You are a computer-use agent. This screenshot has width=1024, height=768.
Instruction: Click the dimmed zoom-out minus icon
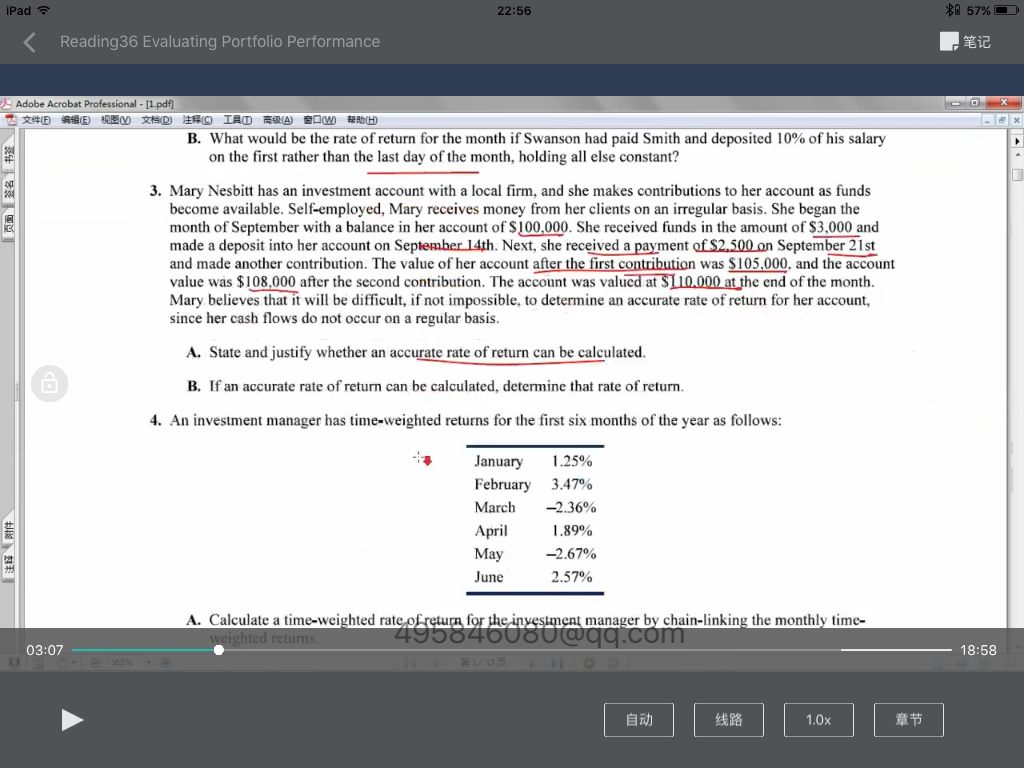pyautogui.click(x=96, y=662)
